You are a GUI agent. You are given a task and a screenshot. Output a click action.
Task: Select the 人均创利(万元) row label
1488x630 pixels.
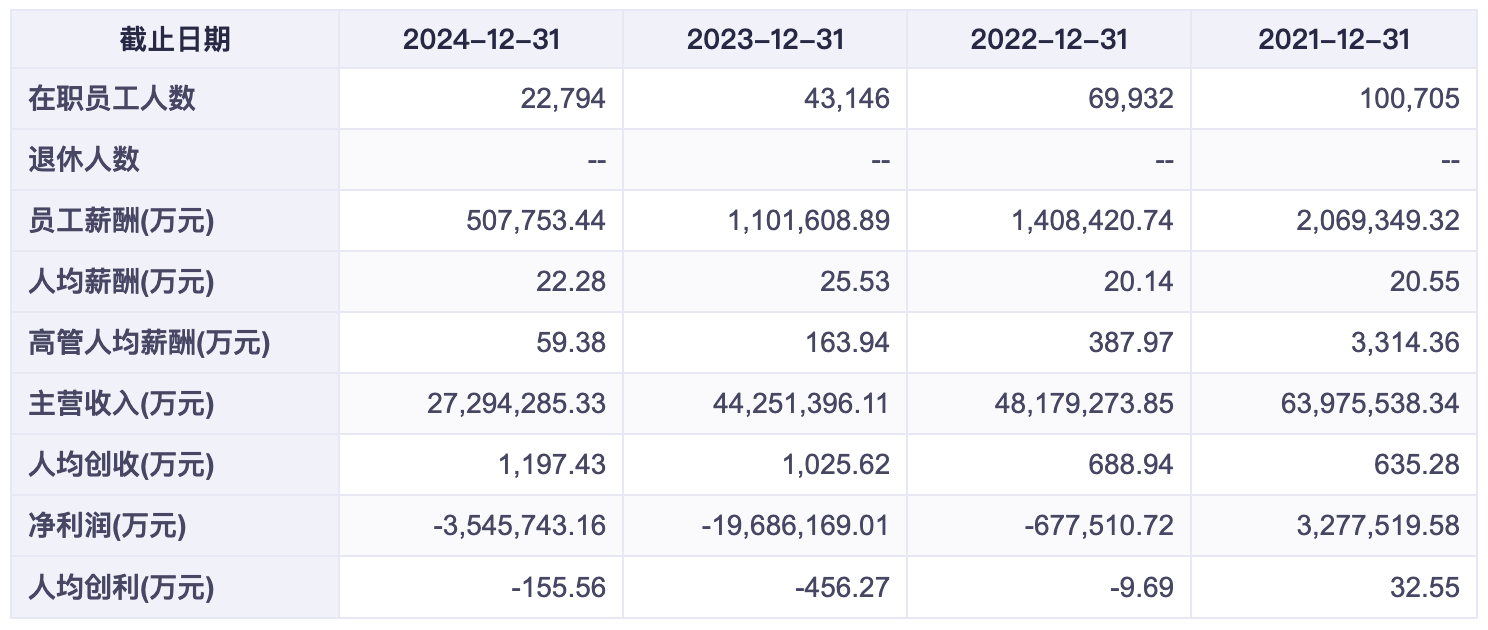121,587
